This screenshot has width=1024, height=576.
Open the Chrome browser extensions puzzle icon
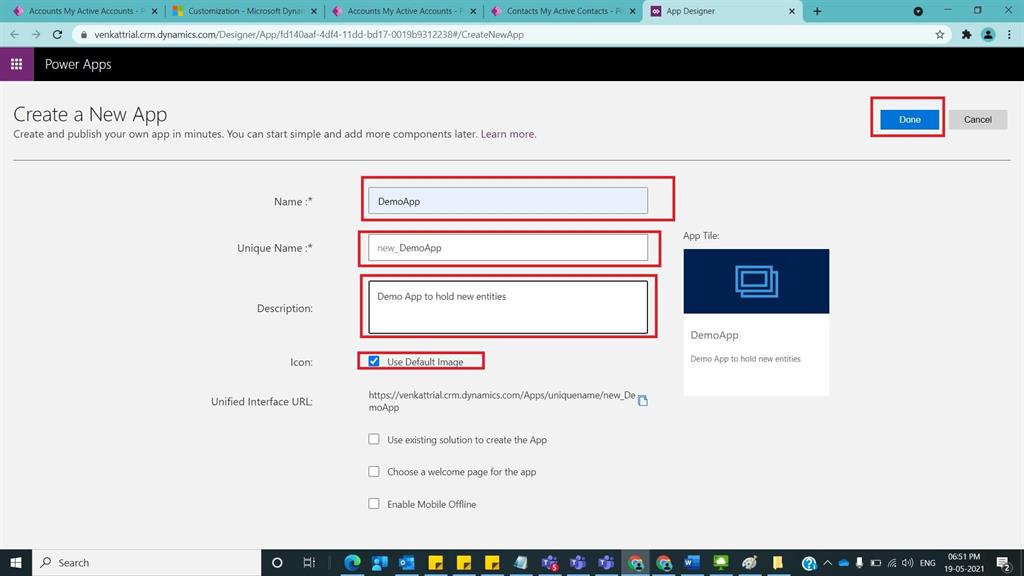point(966,33)
